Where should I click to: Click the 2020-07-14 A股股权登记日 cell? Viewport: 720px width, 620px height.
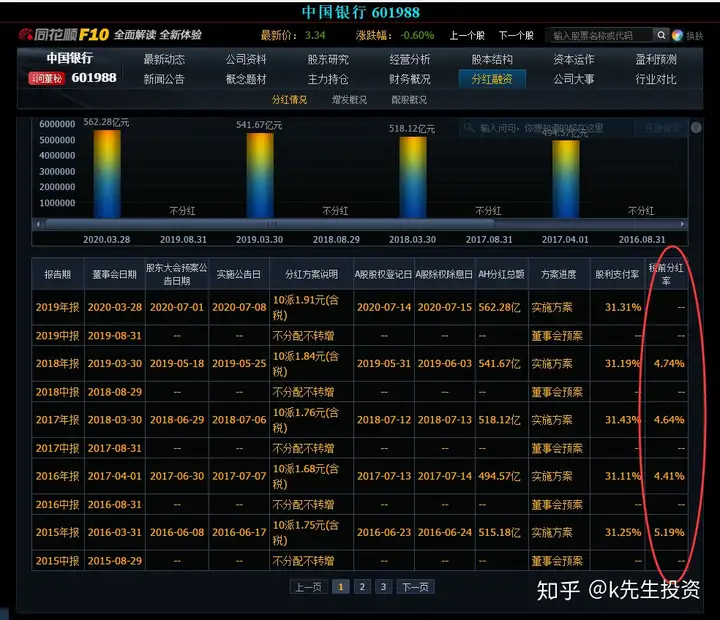384,307
